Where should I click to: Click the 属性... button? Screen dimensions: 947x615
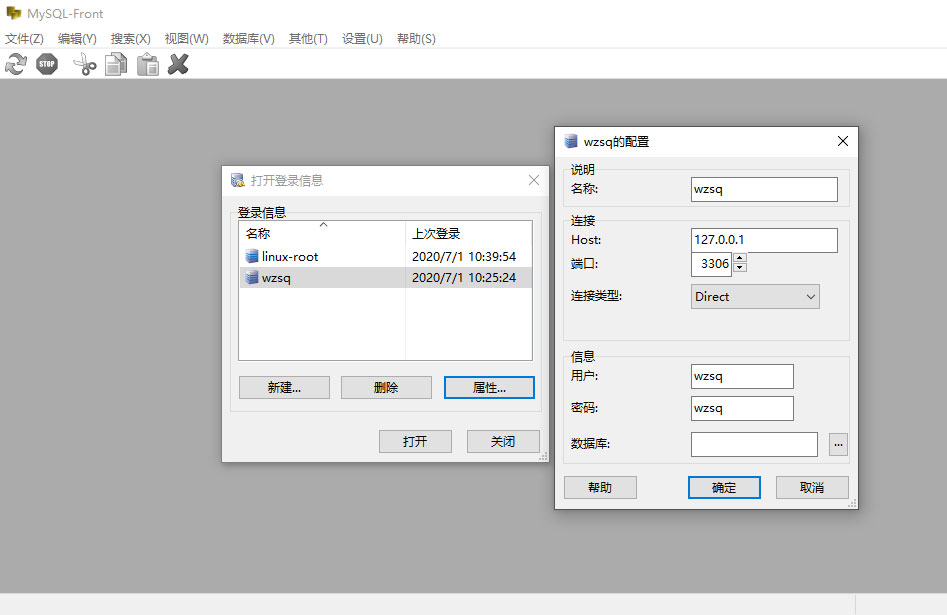point(489,388)
